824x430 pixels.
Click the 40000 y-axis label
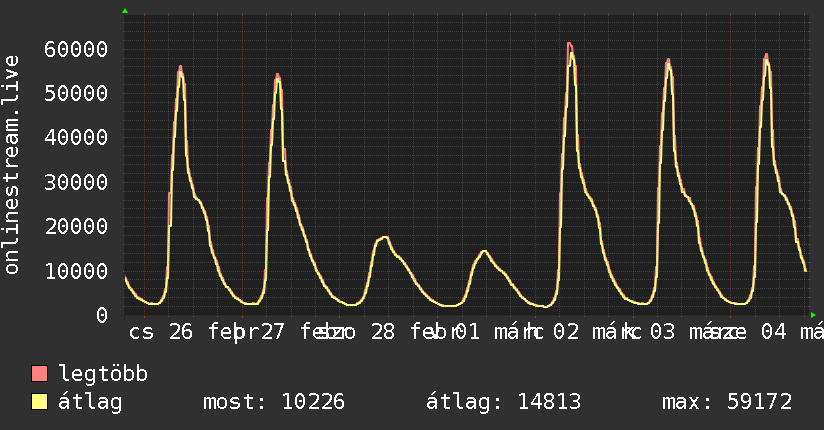pyautogui.click(x=76, y=138)
